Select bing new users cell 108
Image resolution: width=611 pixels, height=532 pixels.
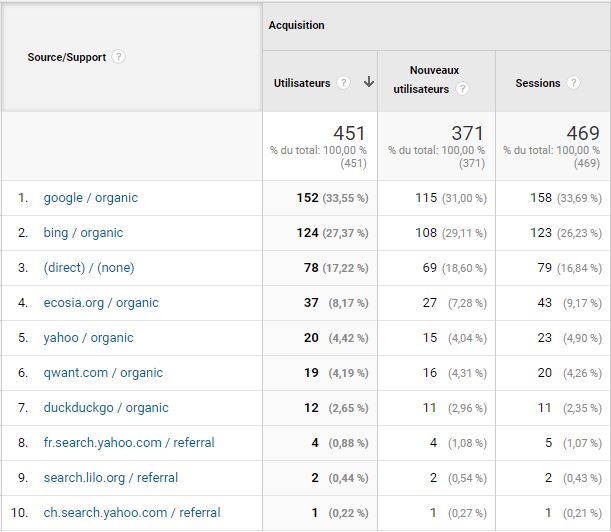(426, 233)
